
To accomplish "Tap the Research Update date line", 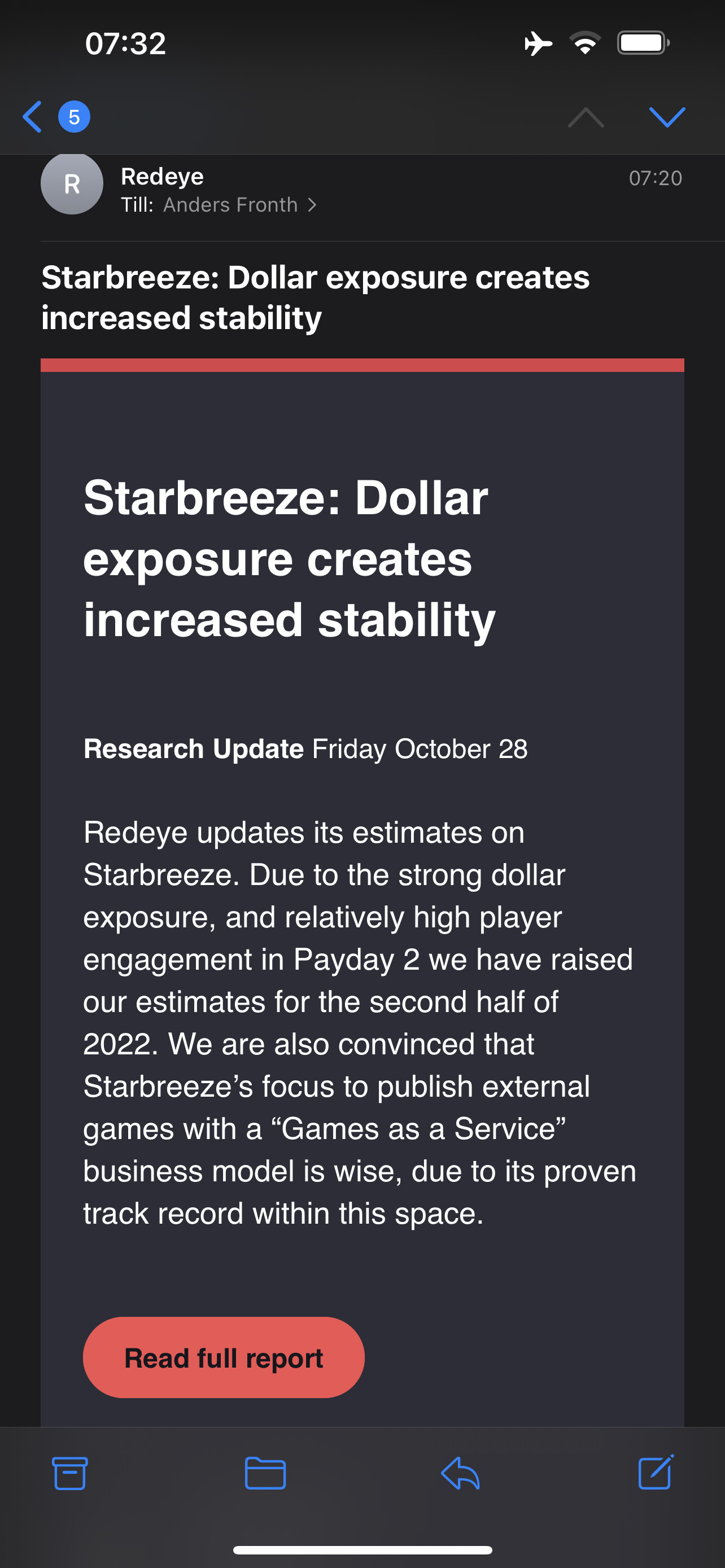I will point(305,748).
